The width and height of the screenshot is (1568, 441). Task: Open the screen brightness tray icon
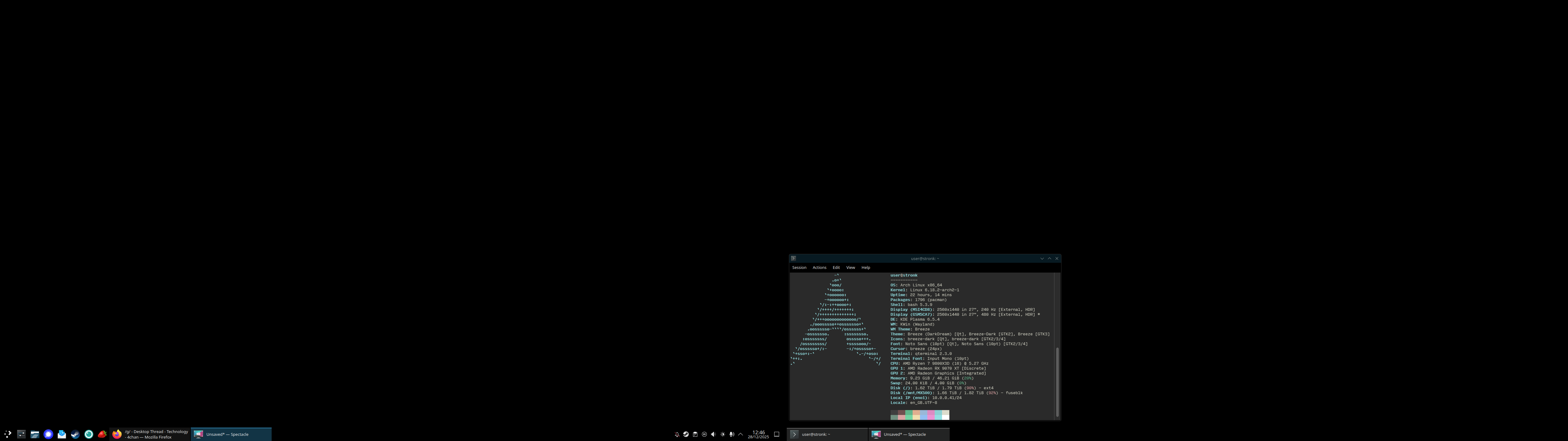722,434
